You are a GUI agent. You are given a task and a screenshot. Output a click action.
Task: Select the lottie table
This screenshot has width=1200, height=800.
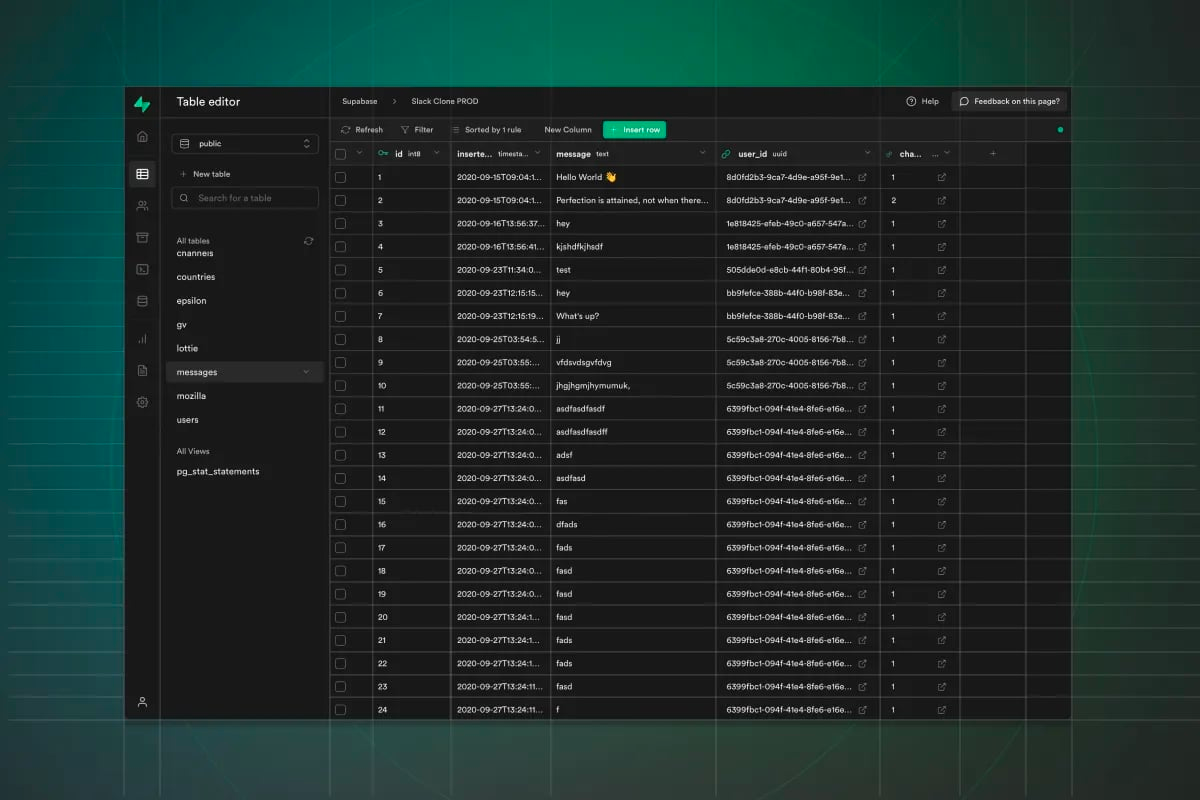coord(187,348)
